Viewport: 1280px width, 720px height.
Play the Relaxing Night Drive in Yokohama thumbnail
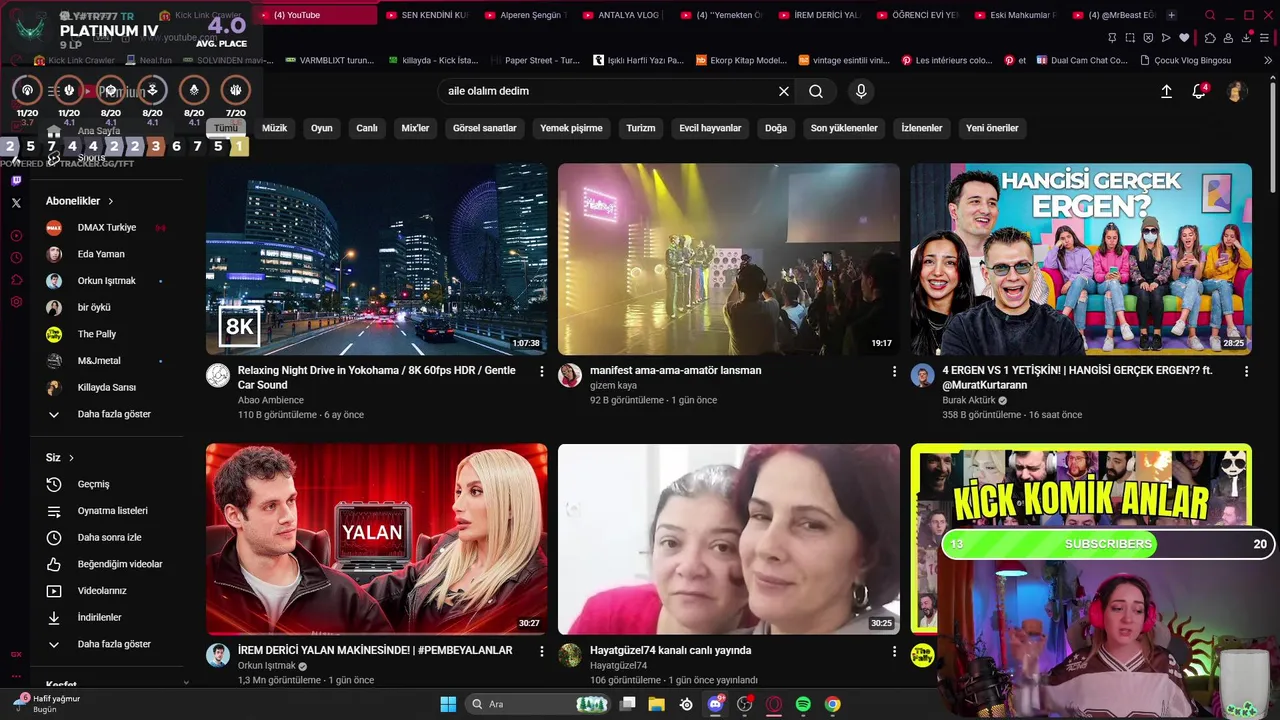coord(377,259)
